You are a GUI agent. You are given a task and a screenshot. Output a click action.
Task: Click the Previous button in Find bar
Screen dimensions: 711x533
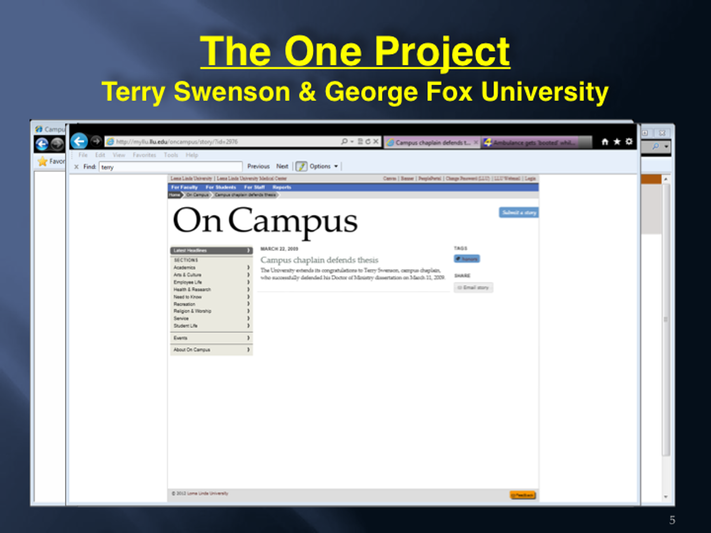(x=258, y=166)
